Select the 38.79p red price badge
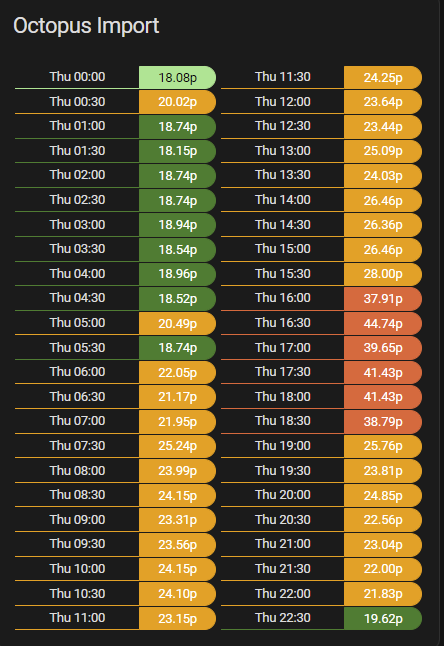The image size is (444, 646). coord(383,421)
